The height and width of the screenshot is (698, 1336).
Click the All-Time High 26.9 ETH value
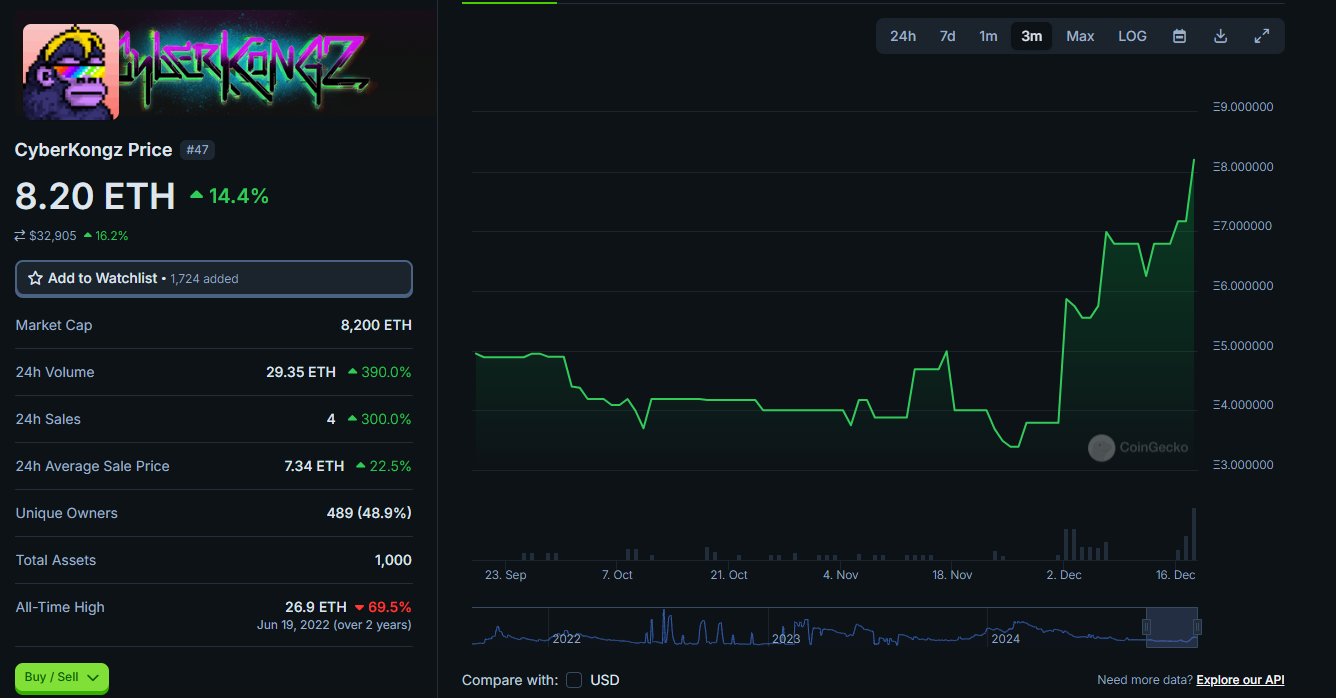[x=316, y=607]
